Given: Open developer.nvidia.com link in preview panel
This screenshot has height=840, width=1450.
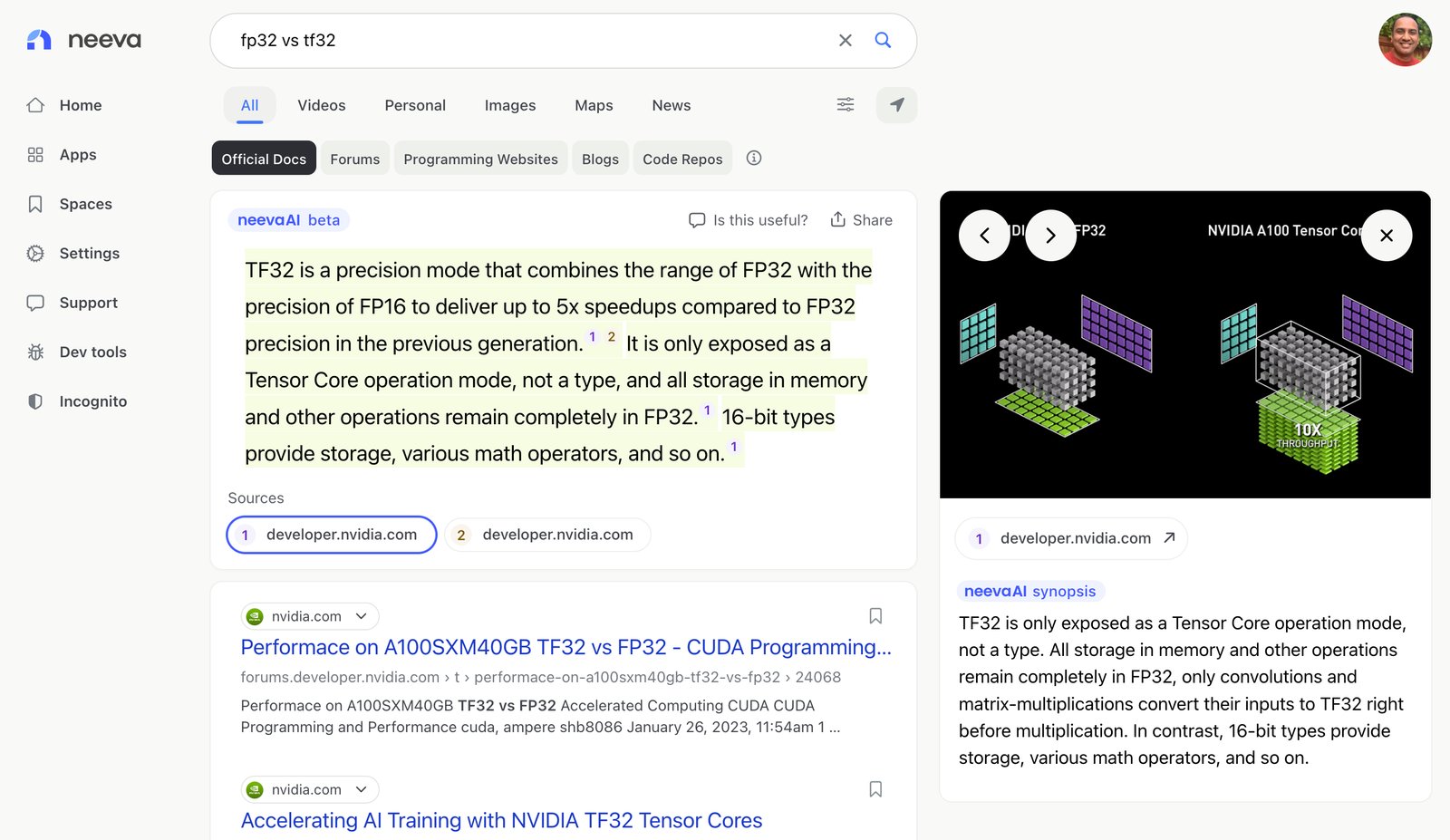Looking at the screenshot, I should point(1071,538).
